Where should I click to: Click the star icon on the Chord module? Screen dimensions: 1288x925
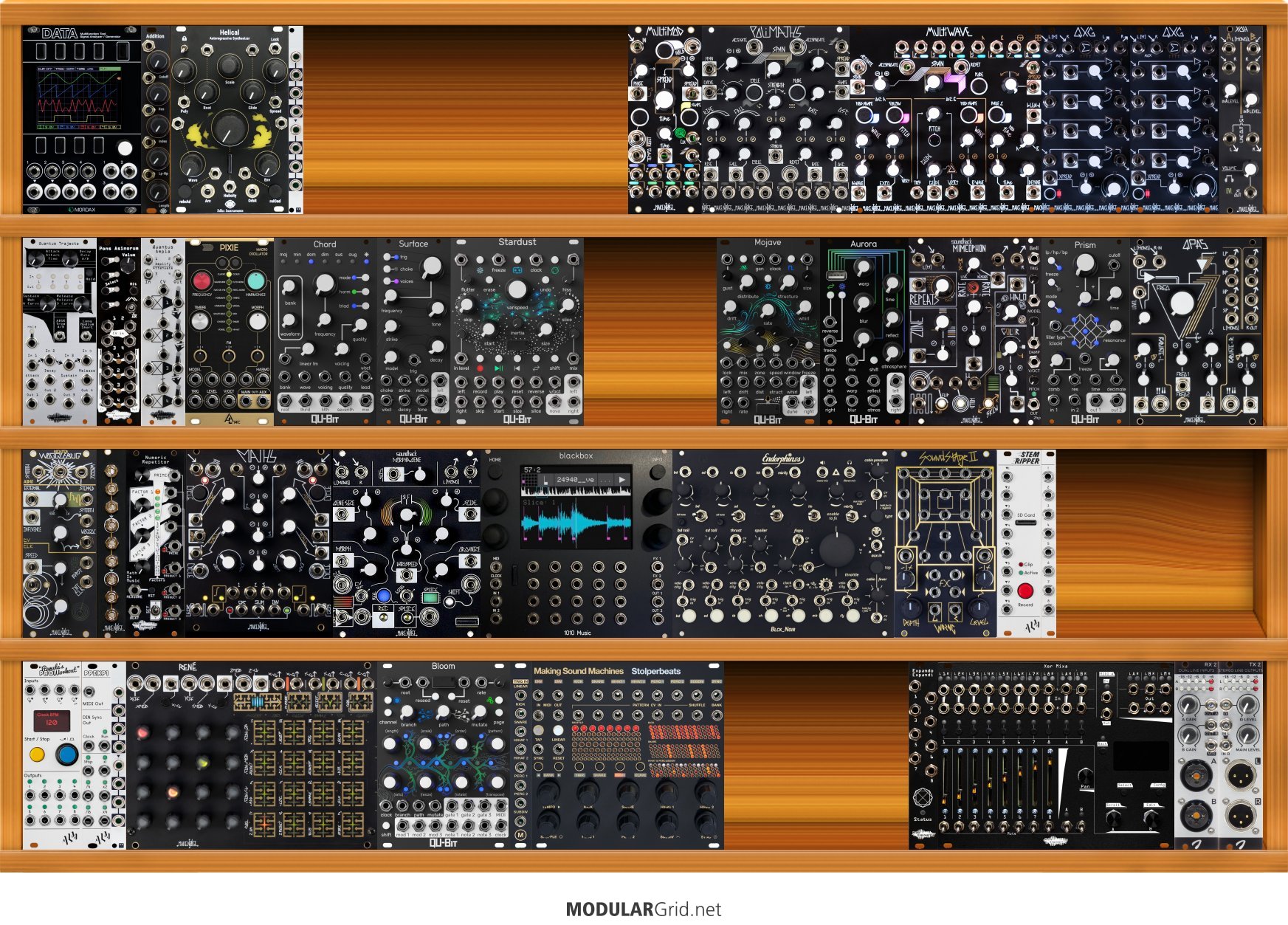366,255
